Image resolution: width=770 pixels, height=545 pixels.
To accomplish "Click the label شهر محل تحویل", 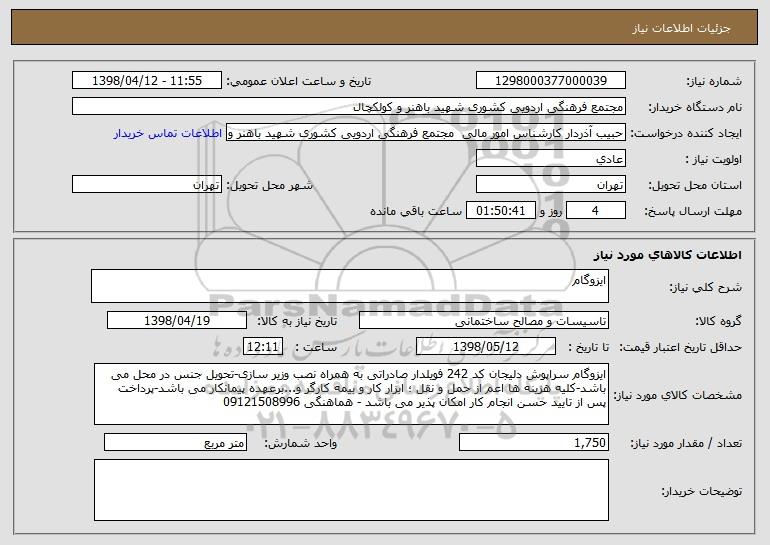I will coord(269,186).
